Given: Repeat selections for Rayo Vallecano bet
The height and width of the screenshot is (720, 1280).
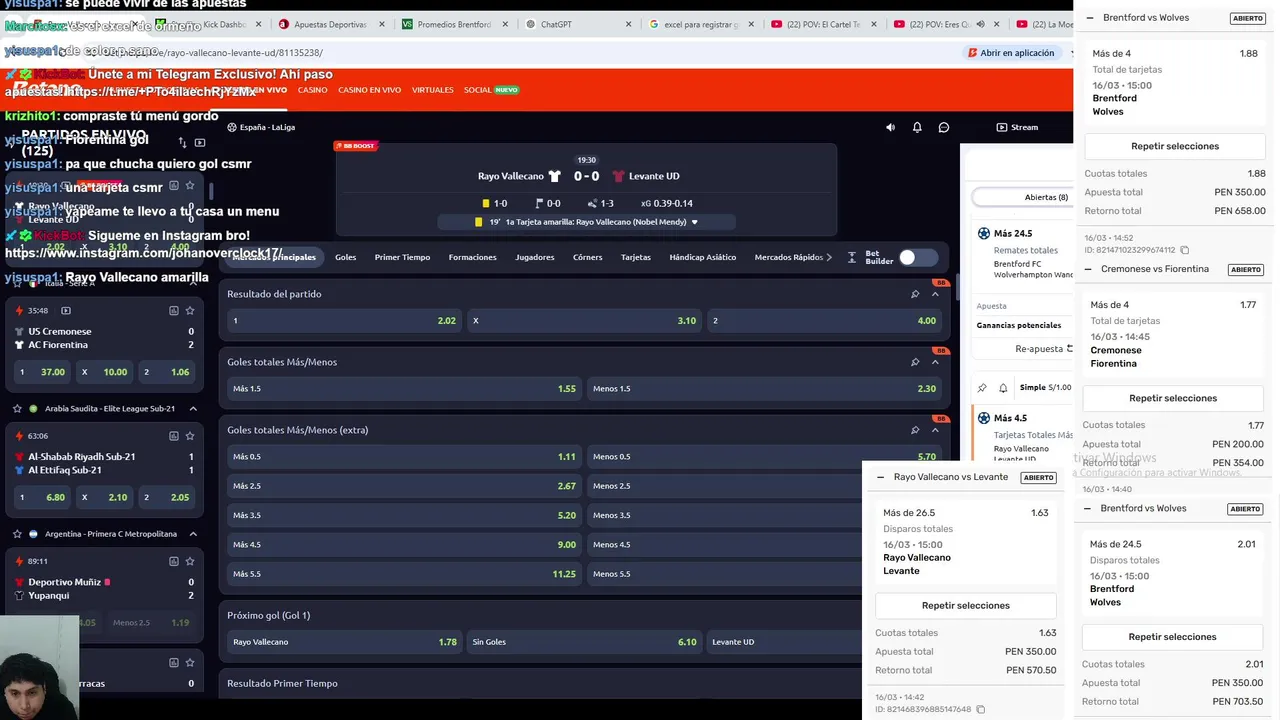Looking at the screenshot, I should pos(966,606).
